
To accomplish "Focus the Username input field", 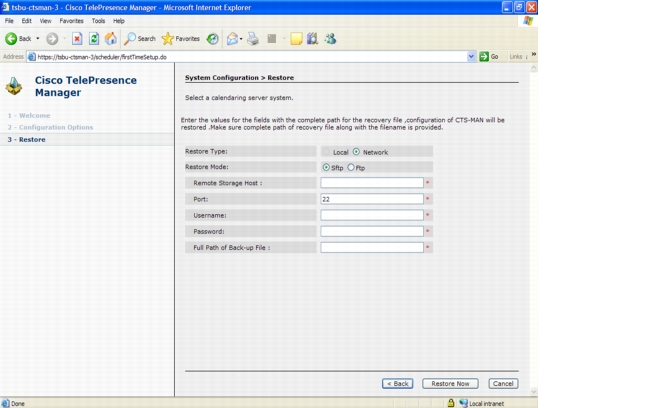I will click(x=372, y=215).
